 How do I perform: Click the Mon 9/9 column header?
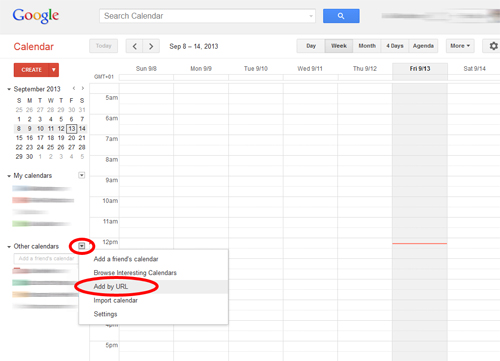point(201,69)
